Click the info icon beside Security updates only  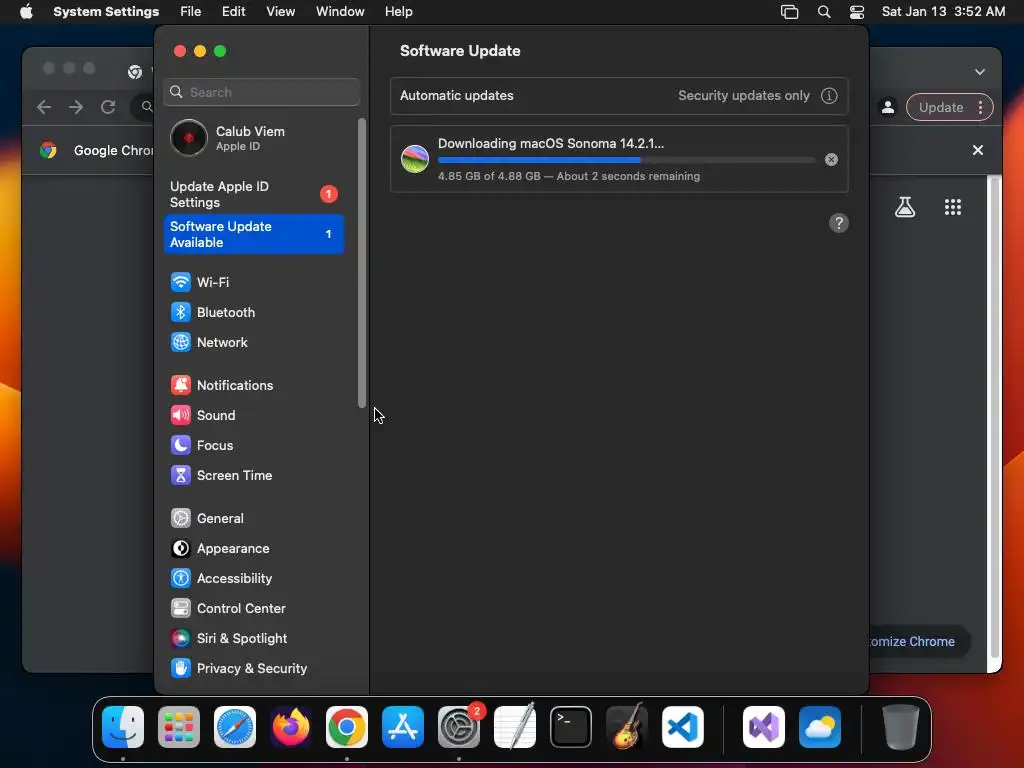pyautogui.click(x=829, y=95)
